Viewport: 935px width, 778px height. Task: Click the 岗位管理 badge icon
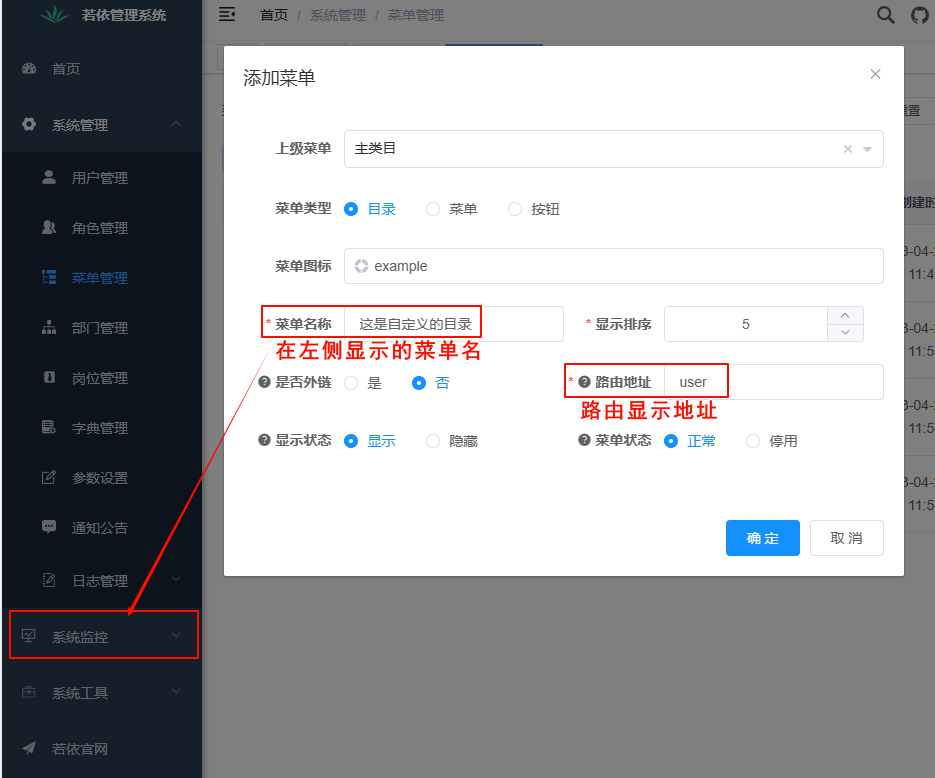[49, 377]
